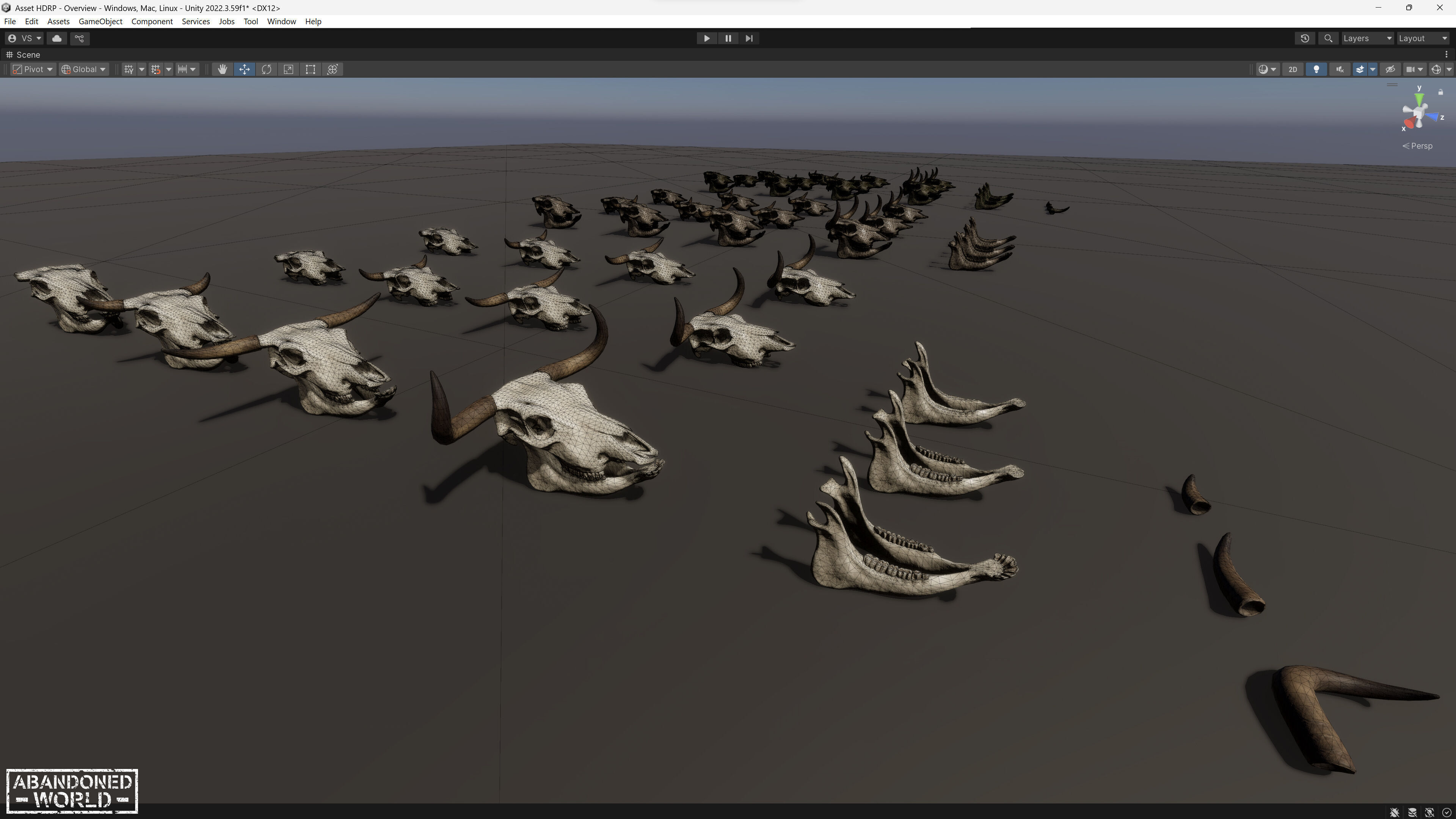This screenshot has height=819, width=1456.
Task: Toggle the gizmo rotation lock icon
Action: 1441,91
